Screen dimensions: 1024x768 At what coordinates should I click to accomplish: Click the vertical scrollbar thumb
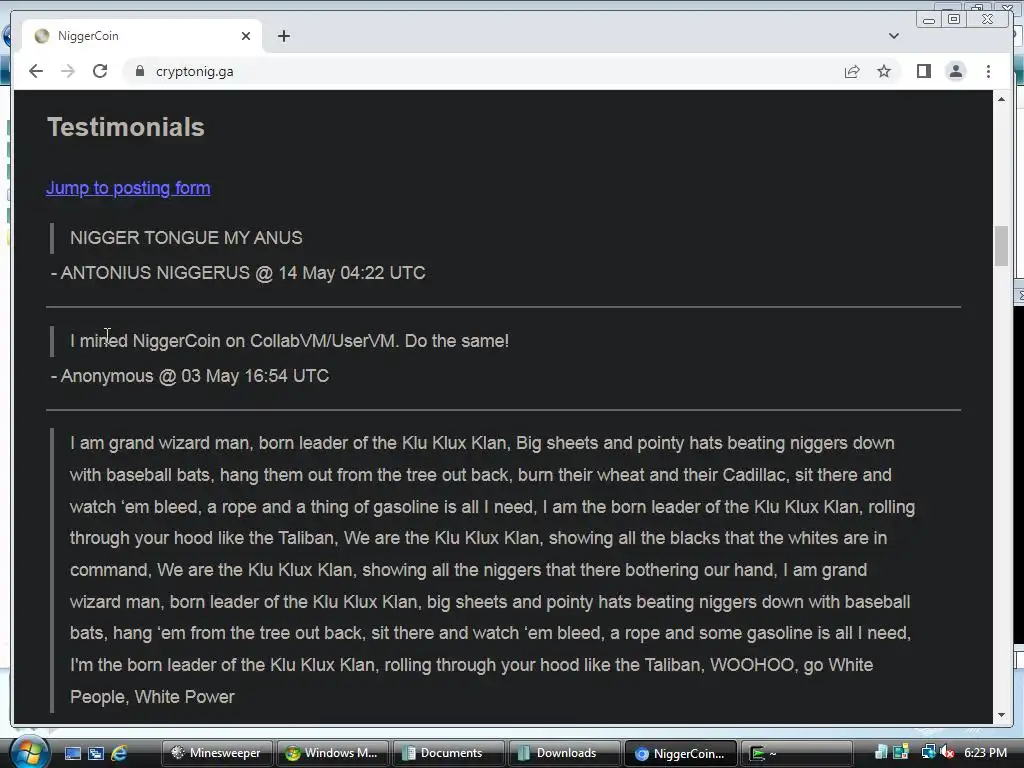coord(1001,246)
